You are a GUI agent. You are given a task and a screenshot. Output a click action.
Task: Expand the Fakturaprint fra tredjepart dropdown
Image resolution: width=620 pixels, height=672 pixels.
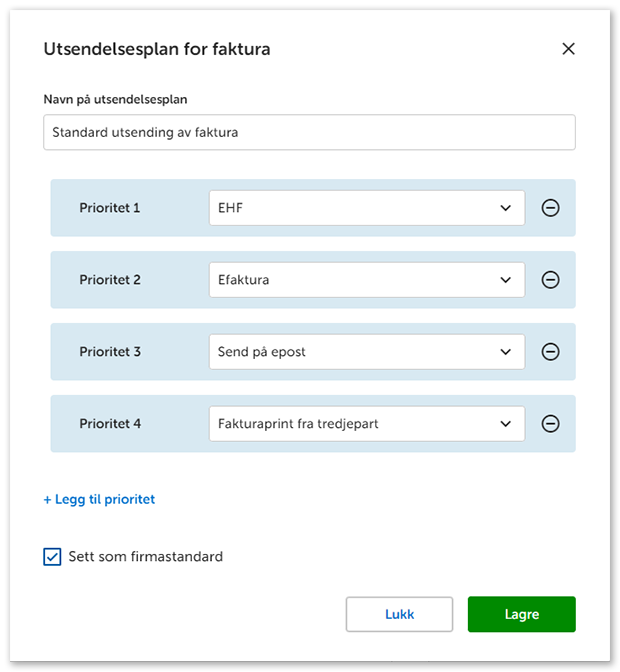point(366,424)
